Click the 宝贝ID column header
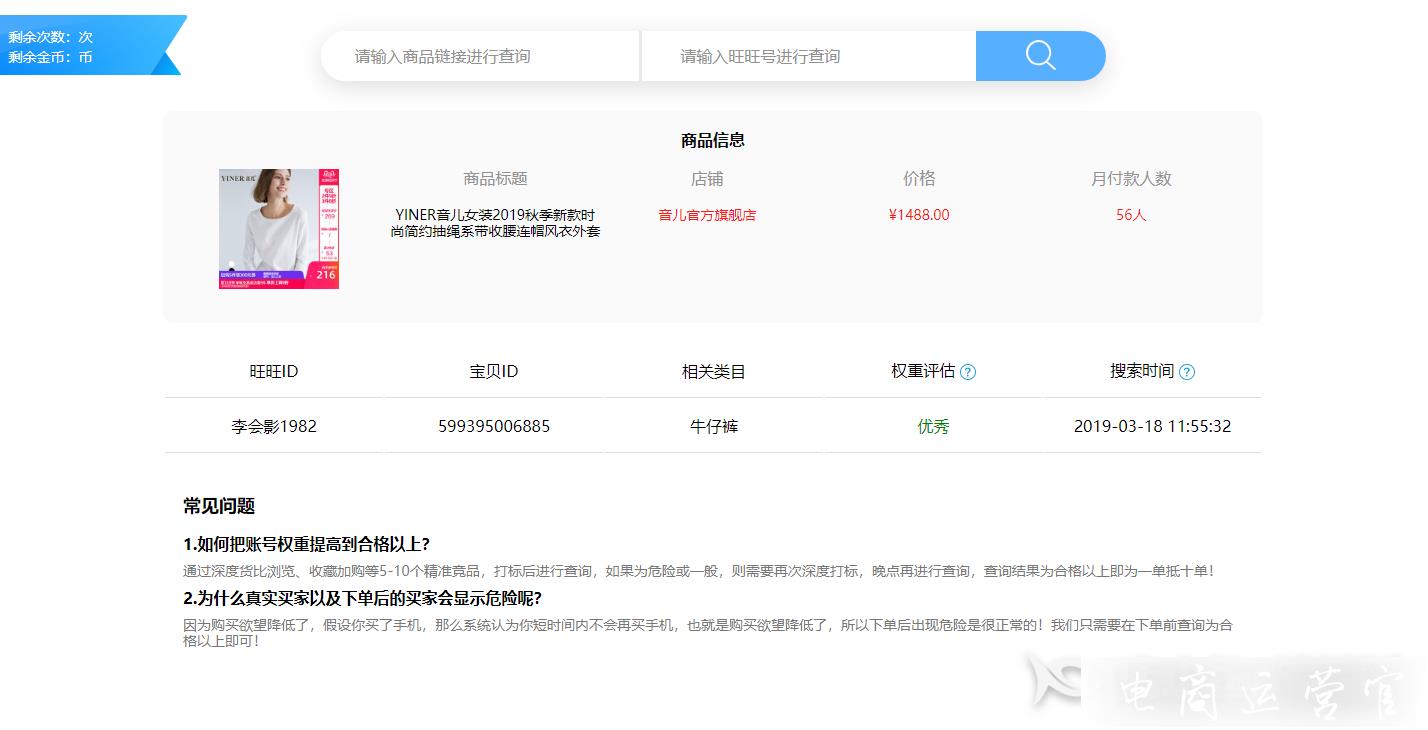This screenshot has height=730, width=1428. coord(494,371)
